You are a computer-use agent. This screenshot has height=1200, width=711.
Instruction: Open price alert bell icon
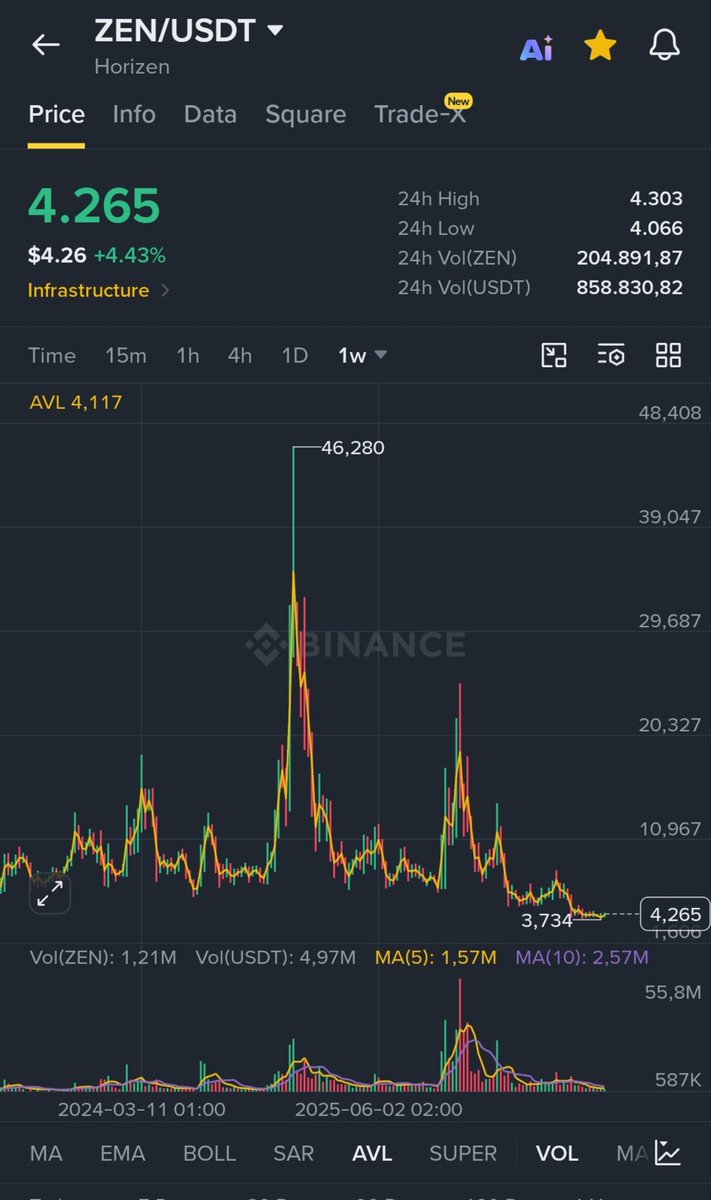pyautogui.click(x=665, y=45)
